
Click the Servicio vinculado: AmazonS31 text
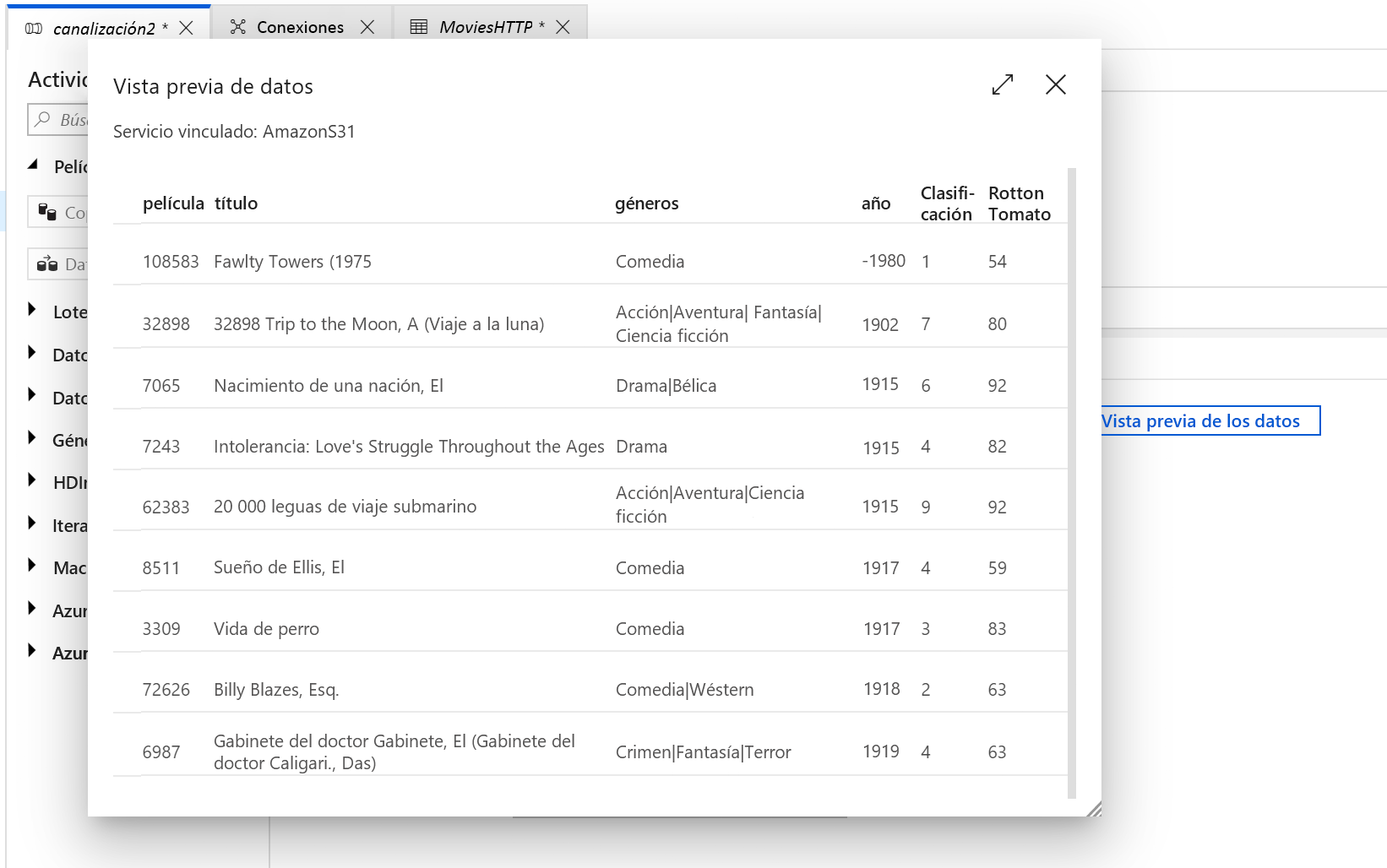click(234, 132)
